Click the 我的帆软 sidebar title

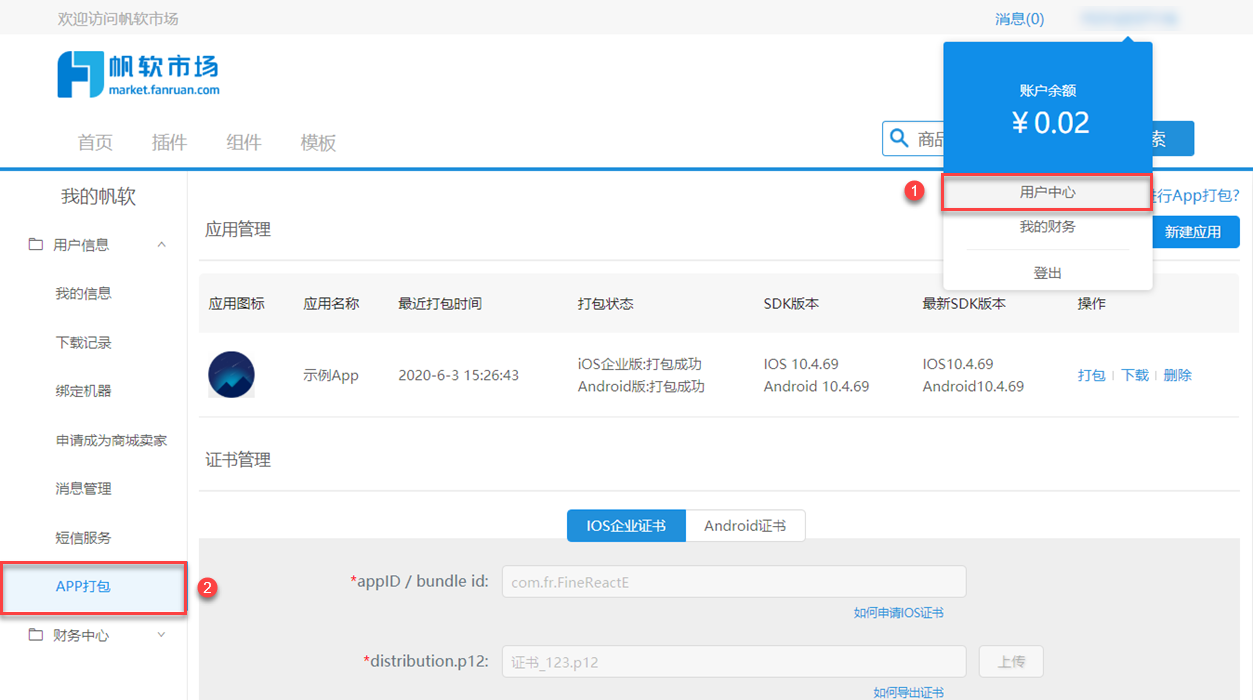click(x=98, y=197)
